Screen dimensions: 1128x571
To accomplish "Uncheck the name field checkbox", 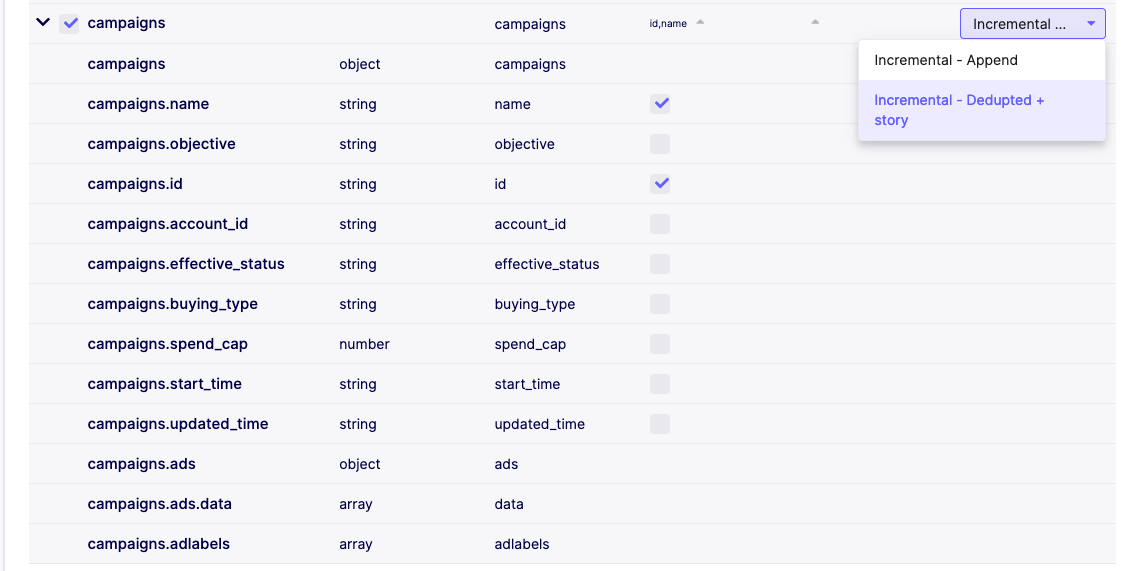I will tap(660, 104).
